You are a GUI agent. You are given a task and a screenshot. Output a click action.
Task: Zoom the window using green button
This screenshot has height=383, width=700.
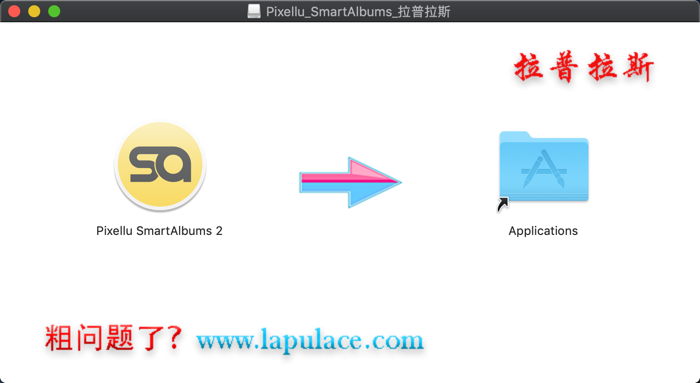click(x=54, y=11)
